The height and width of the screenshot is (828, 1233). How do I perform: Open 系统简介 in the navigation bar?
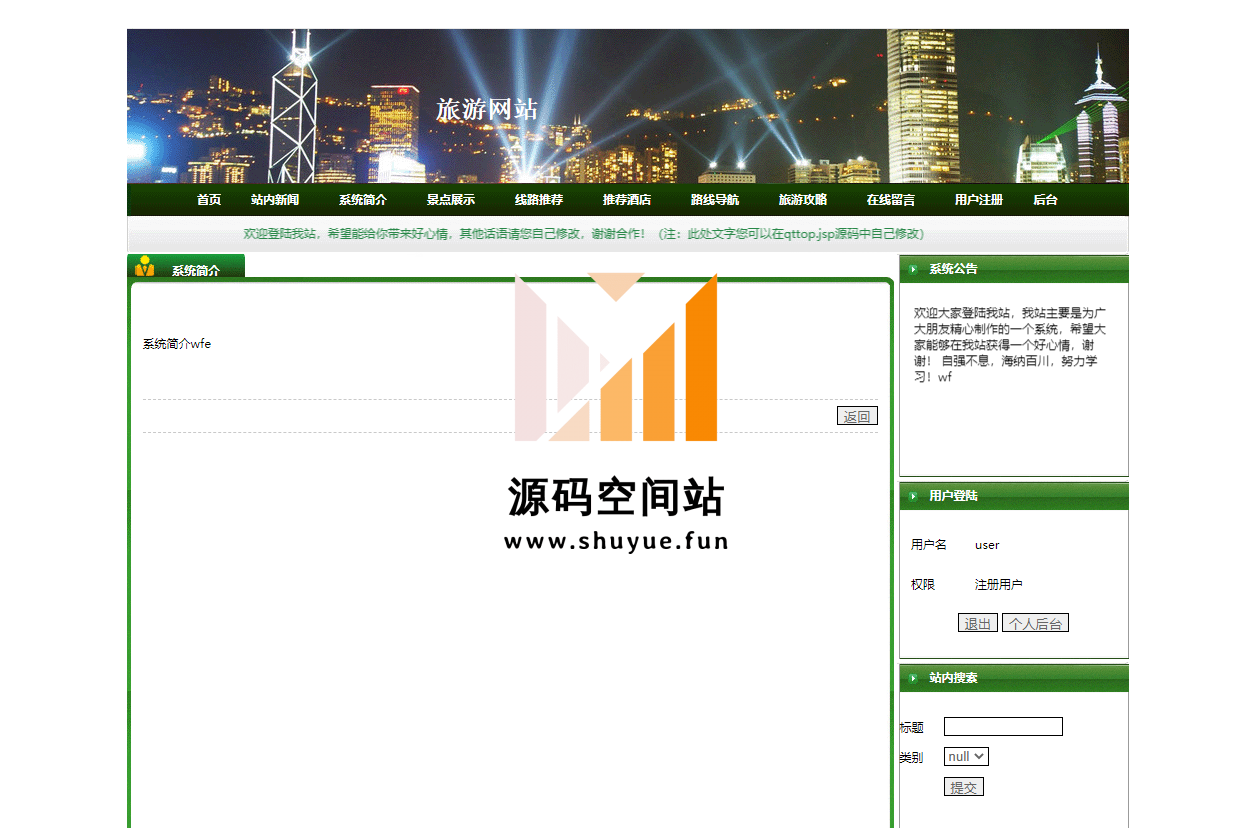(363, 200)
